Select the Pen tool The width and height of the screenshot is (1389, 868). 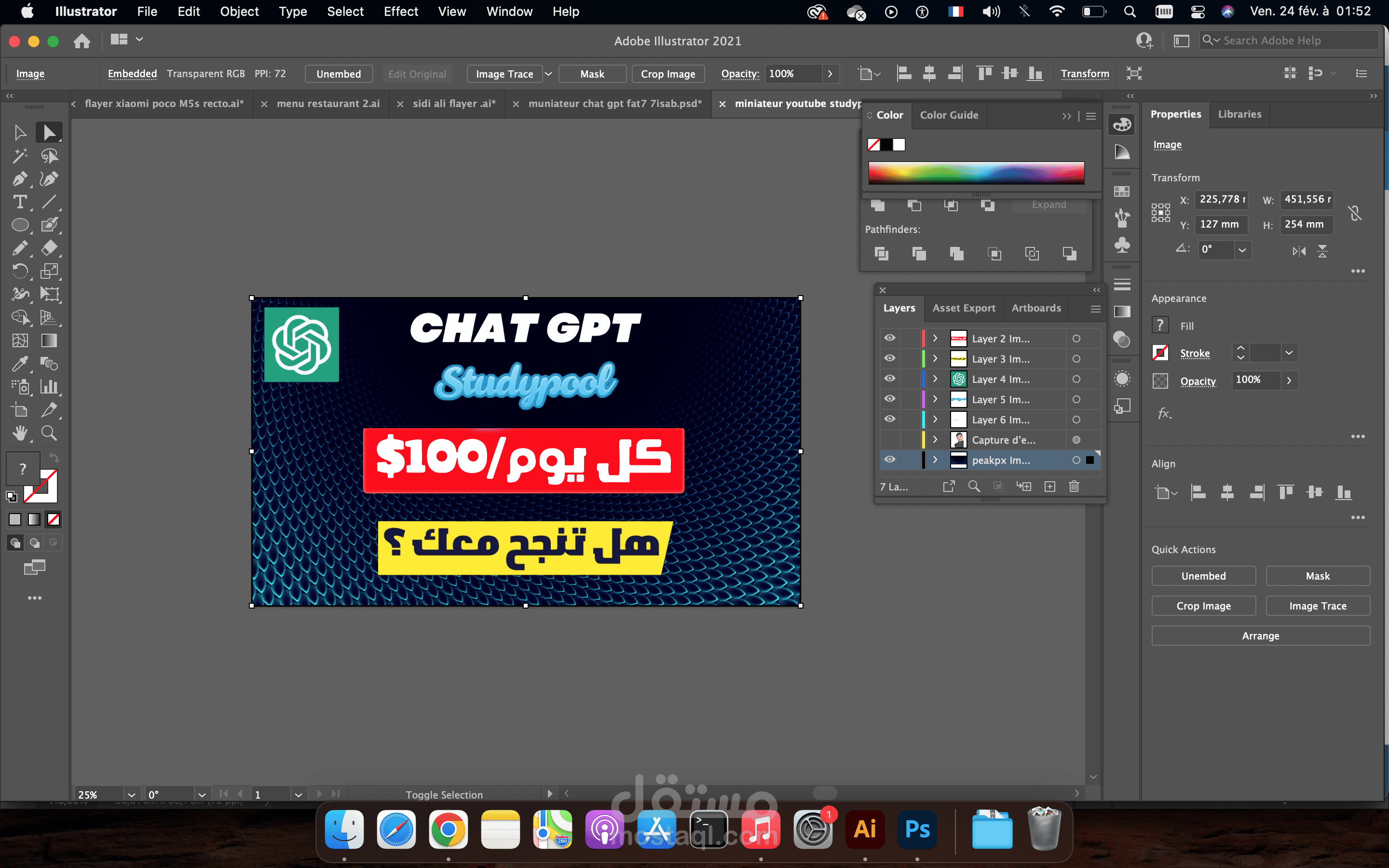[x=19, y=179]
